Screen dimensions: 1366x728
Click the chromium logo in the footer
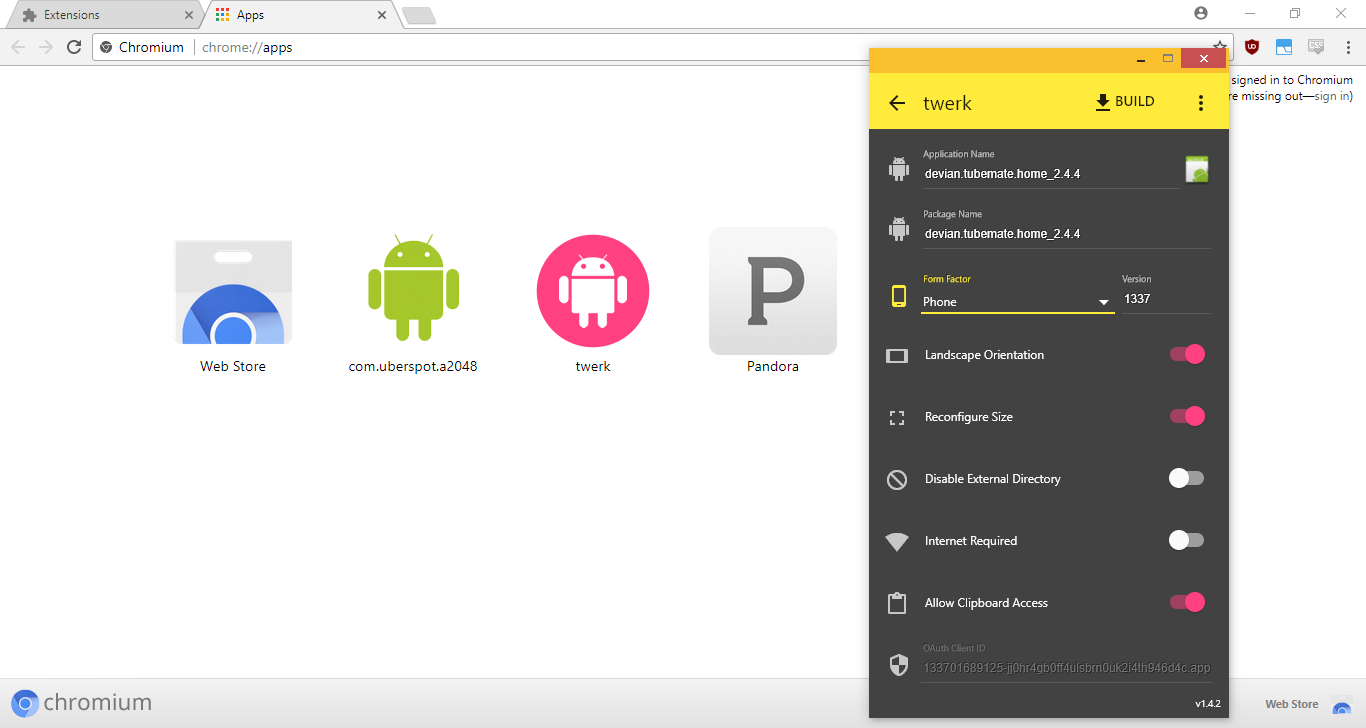pyautogui.click(x=82, y=703)
